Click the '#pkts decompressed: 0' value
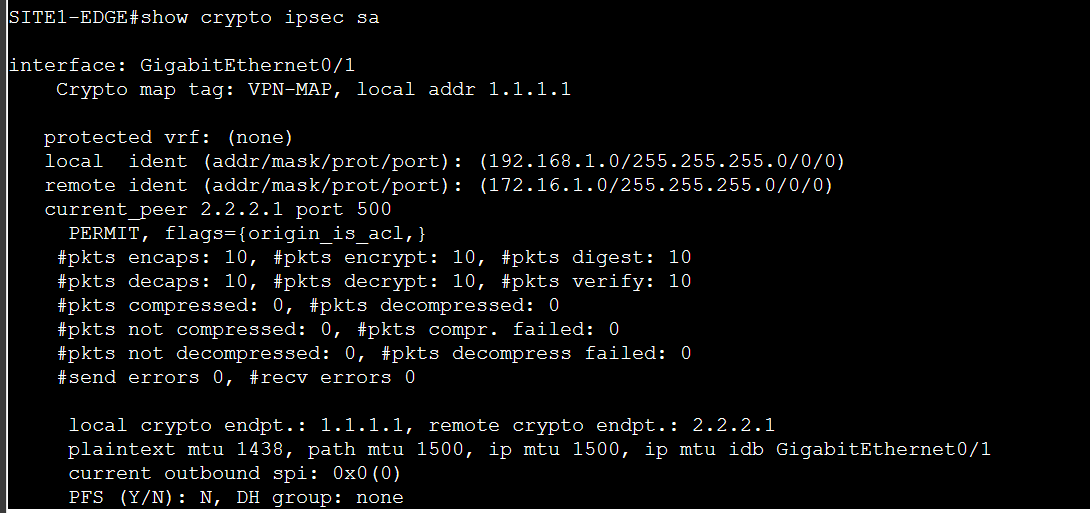Screen dimensions: 1090x513 470,306
